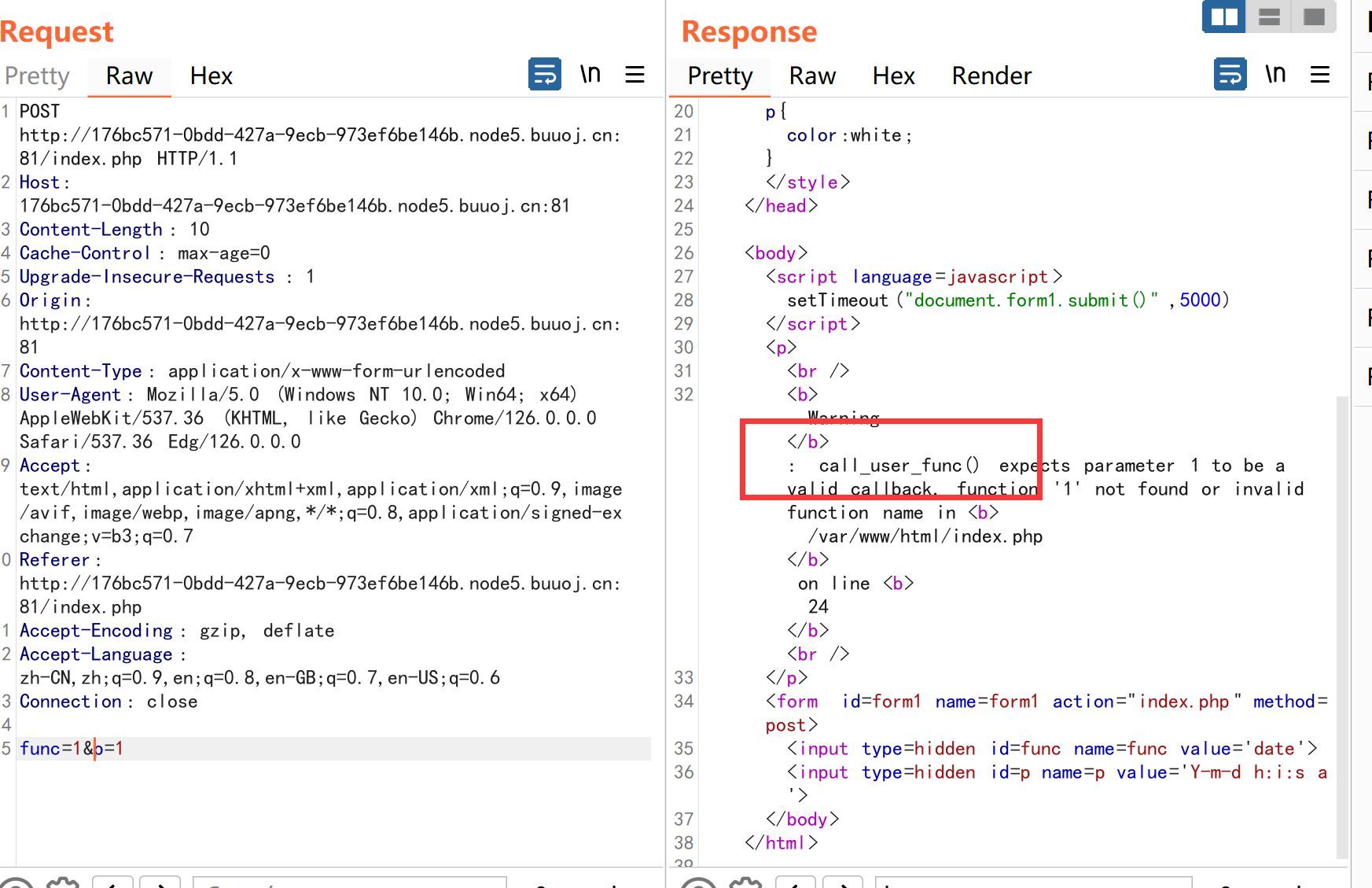The image size is (1372, 888).
Task: Click the Connection header name
Action: (71, 702)
